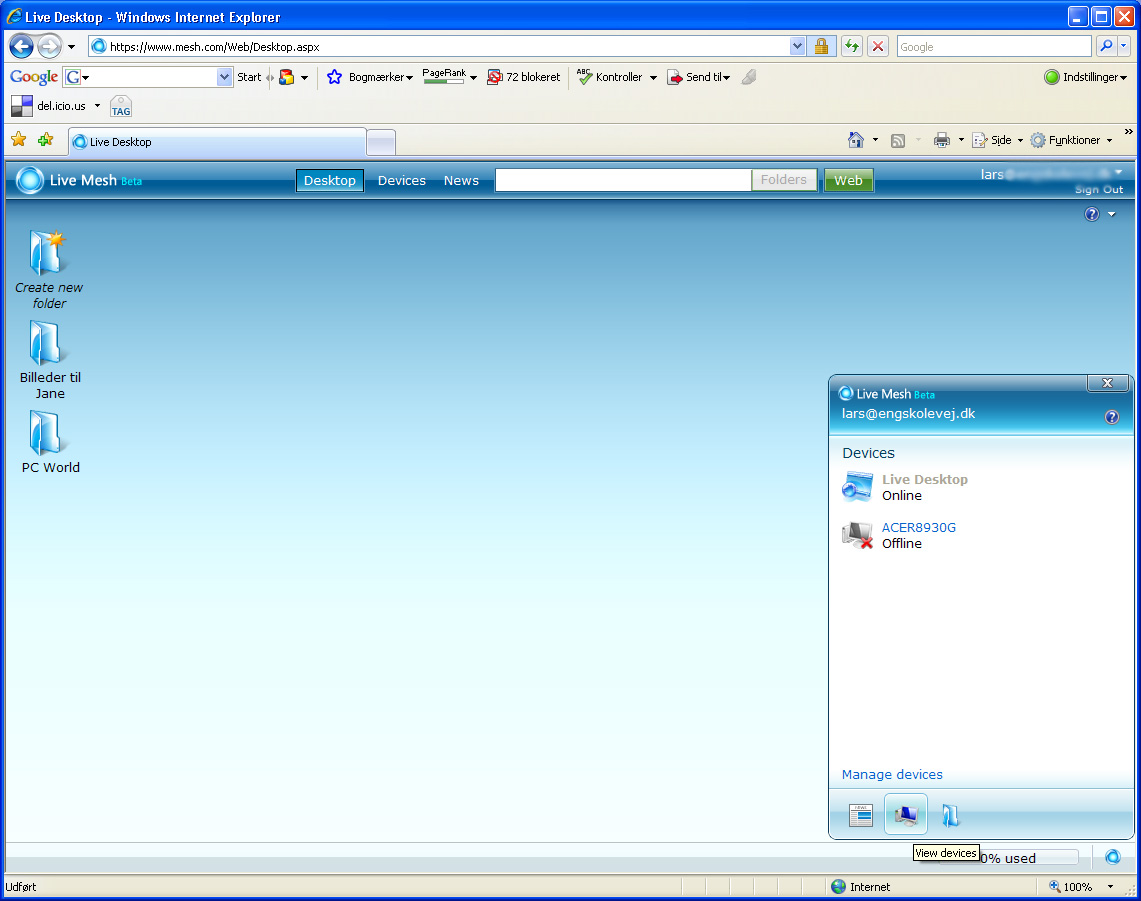Screen dimensions: 1141x901
Task: Click the Manage devices link
Action: 892,774
